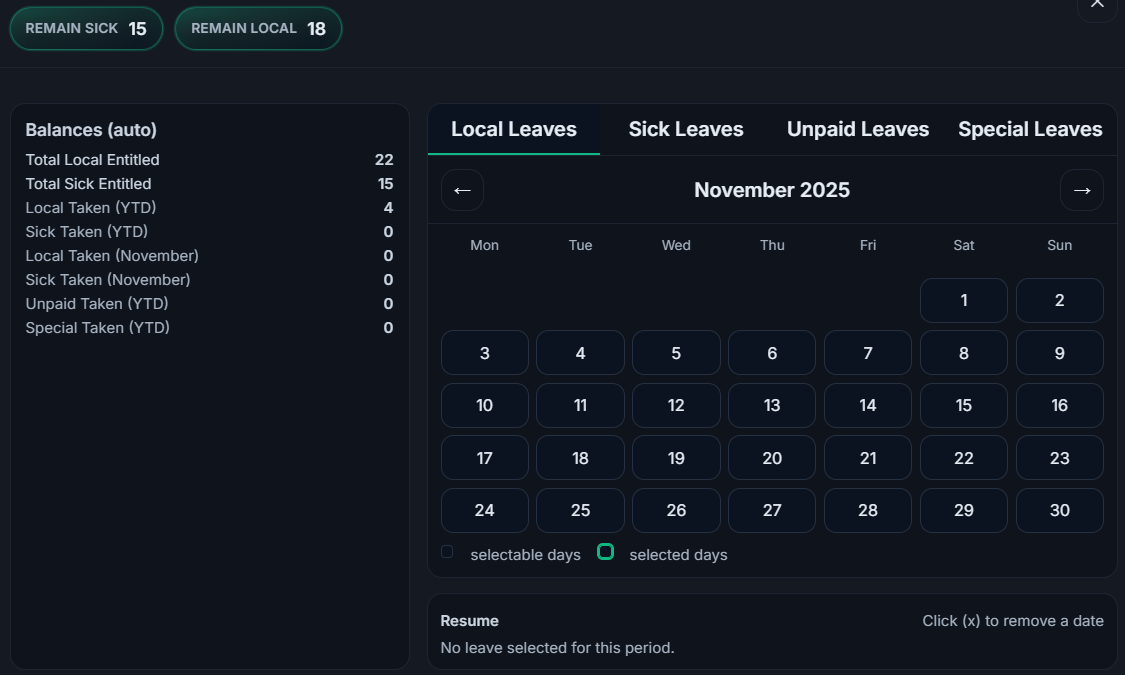Toggle the selected days checkbox
This screenshot has width=1125, height=675.
coord(605,551)
